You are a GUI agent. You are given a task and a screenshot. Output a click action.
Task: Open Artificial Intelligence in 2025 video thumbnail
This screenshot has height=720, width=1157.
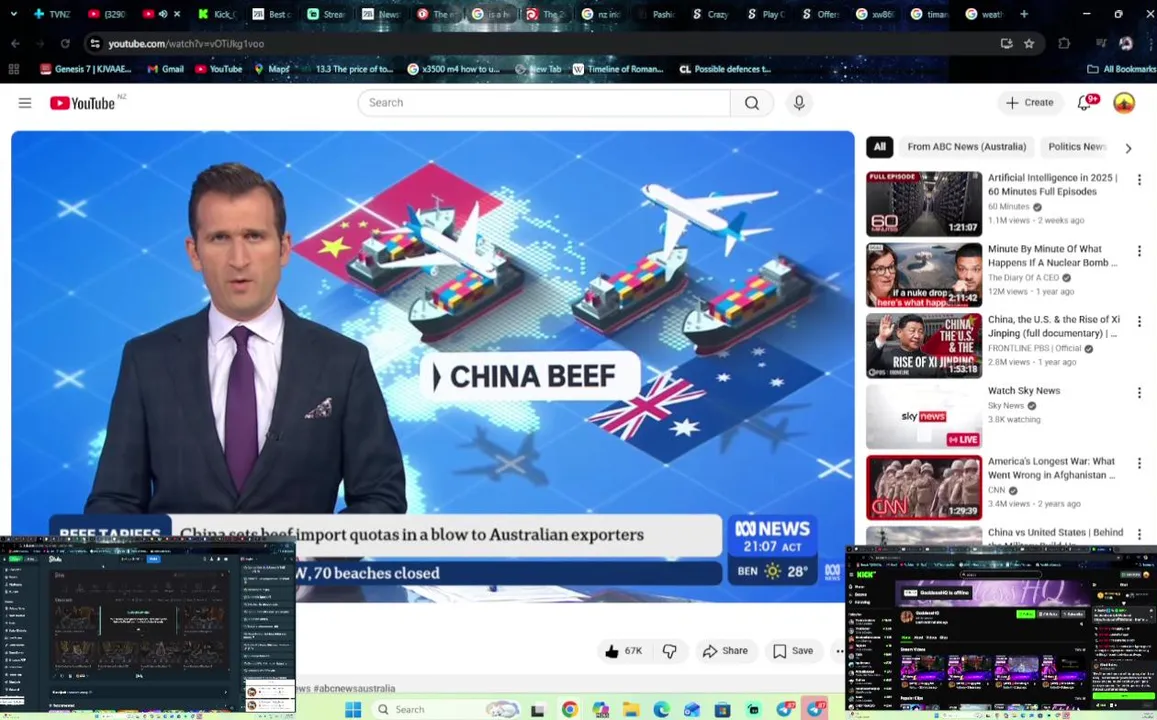[924, 204]
